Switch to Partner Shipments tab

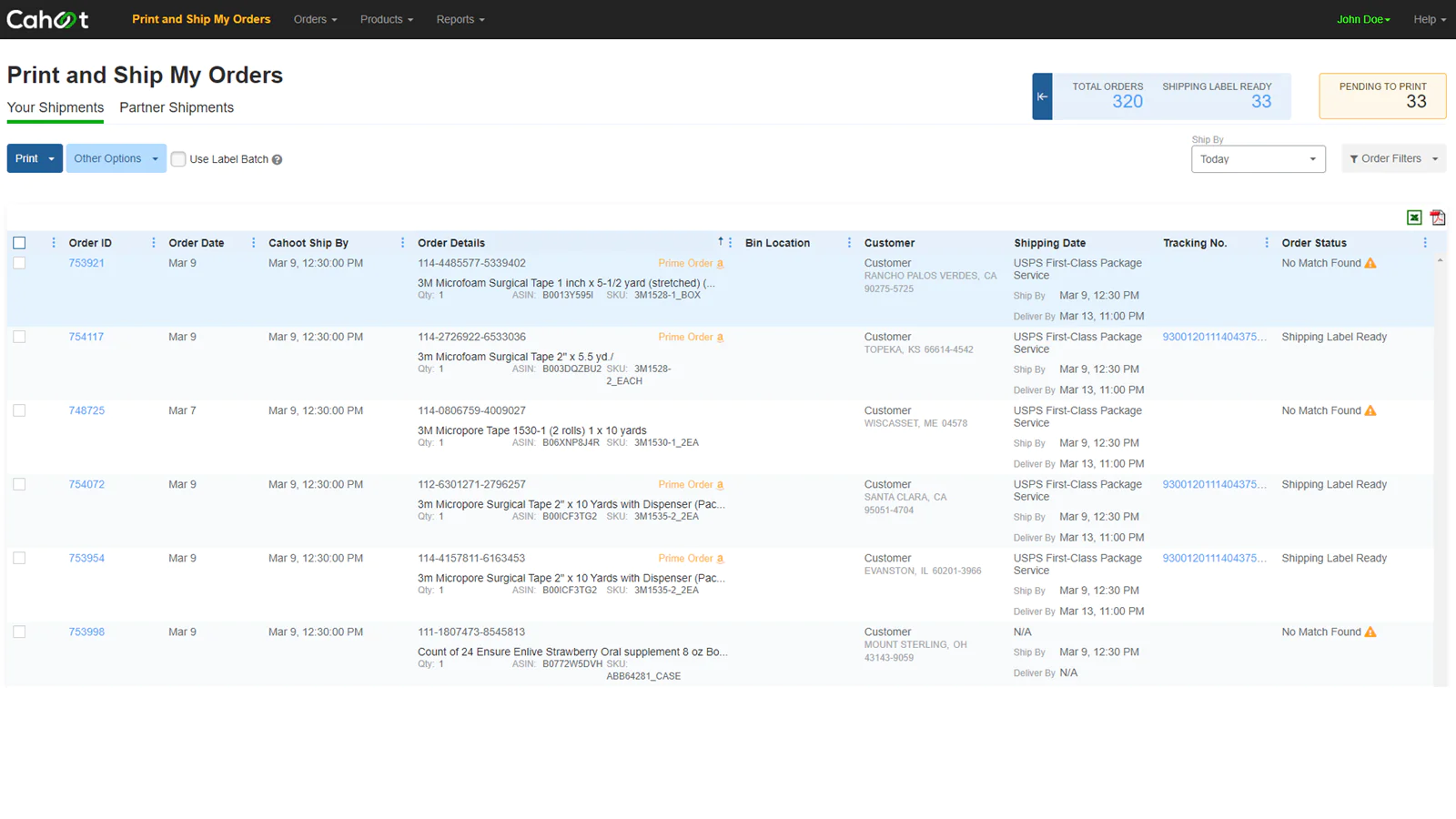click(x=177, y=107)
